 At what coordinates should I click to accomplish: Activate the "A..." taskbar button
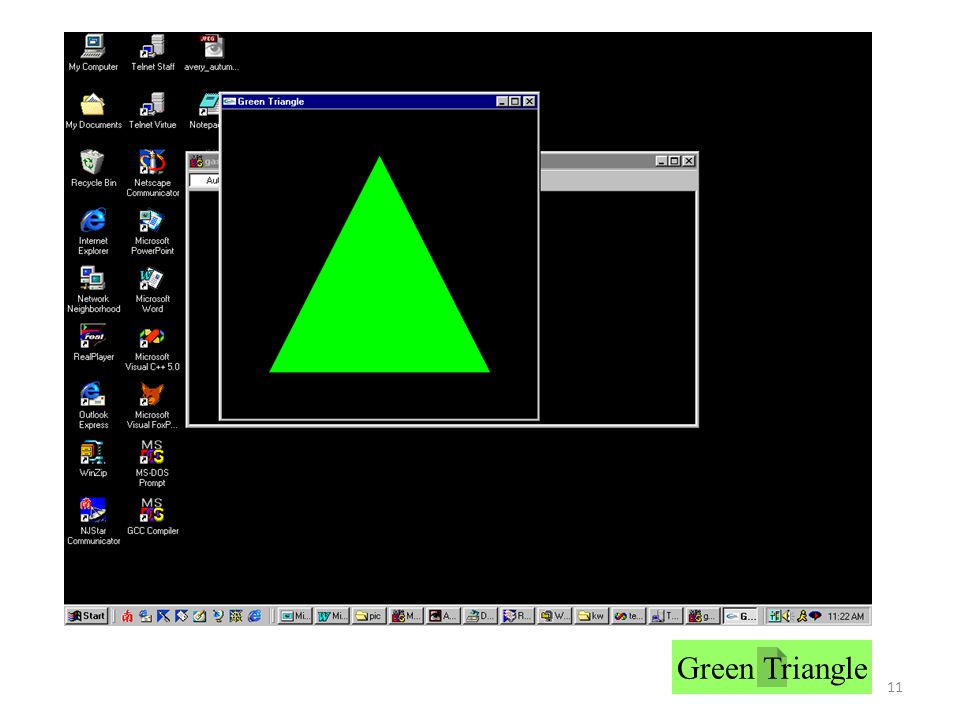click(443, 616)
